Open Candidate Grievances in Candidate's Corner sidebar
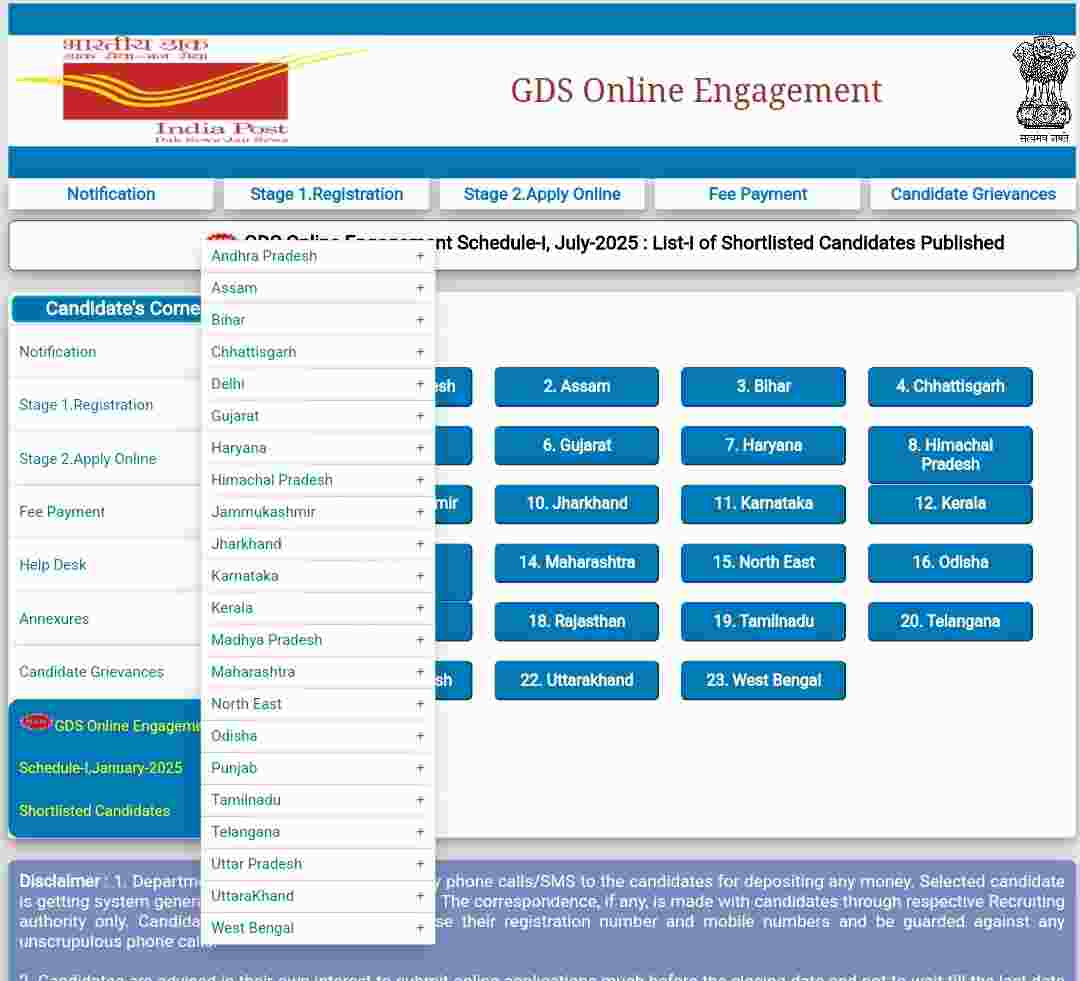The image size is (1080, 981). pos(105,672)
